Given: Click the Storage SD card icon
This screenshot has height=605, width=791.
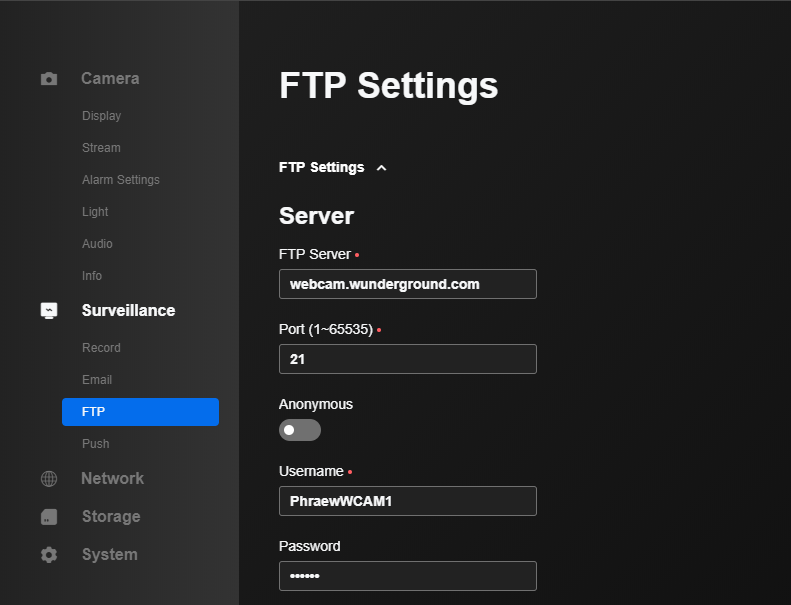Looking at the screenshot, I should coord(49,517).
